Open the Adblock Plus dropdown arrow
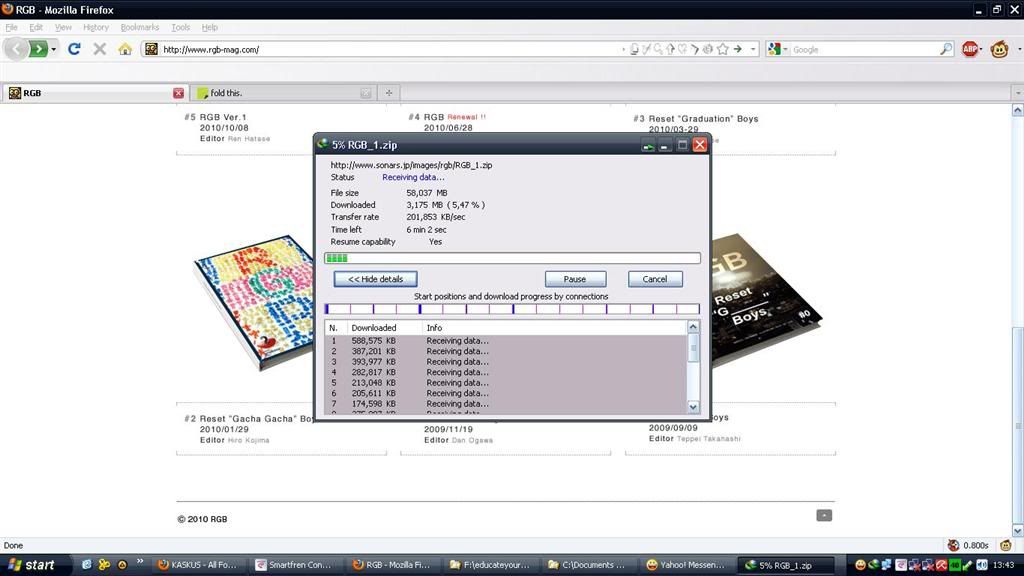Viewport: 1024px width, 576px height. coord(981,49)
